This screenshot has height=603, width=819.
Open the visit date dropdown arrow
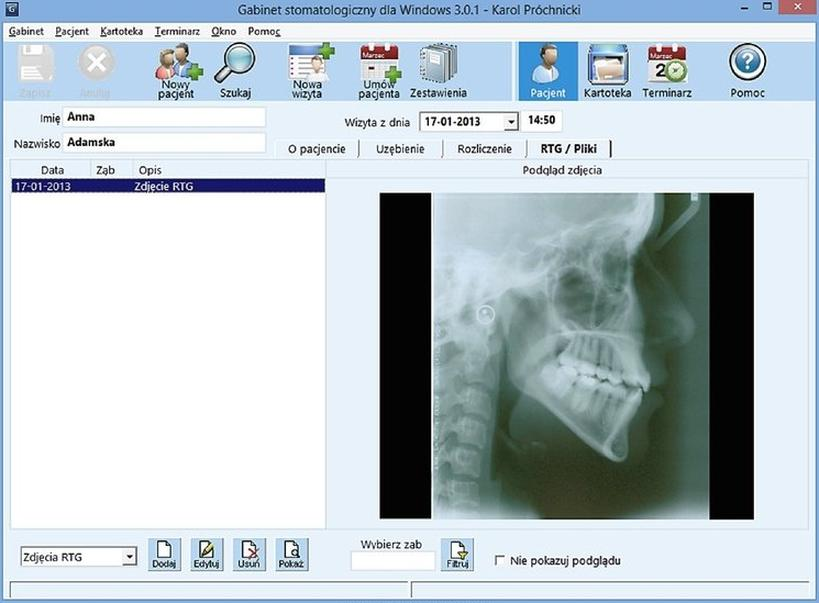pyautogui.click(x=510, y=122)
